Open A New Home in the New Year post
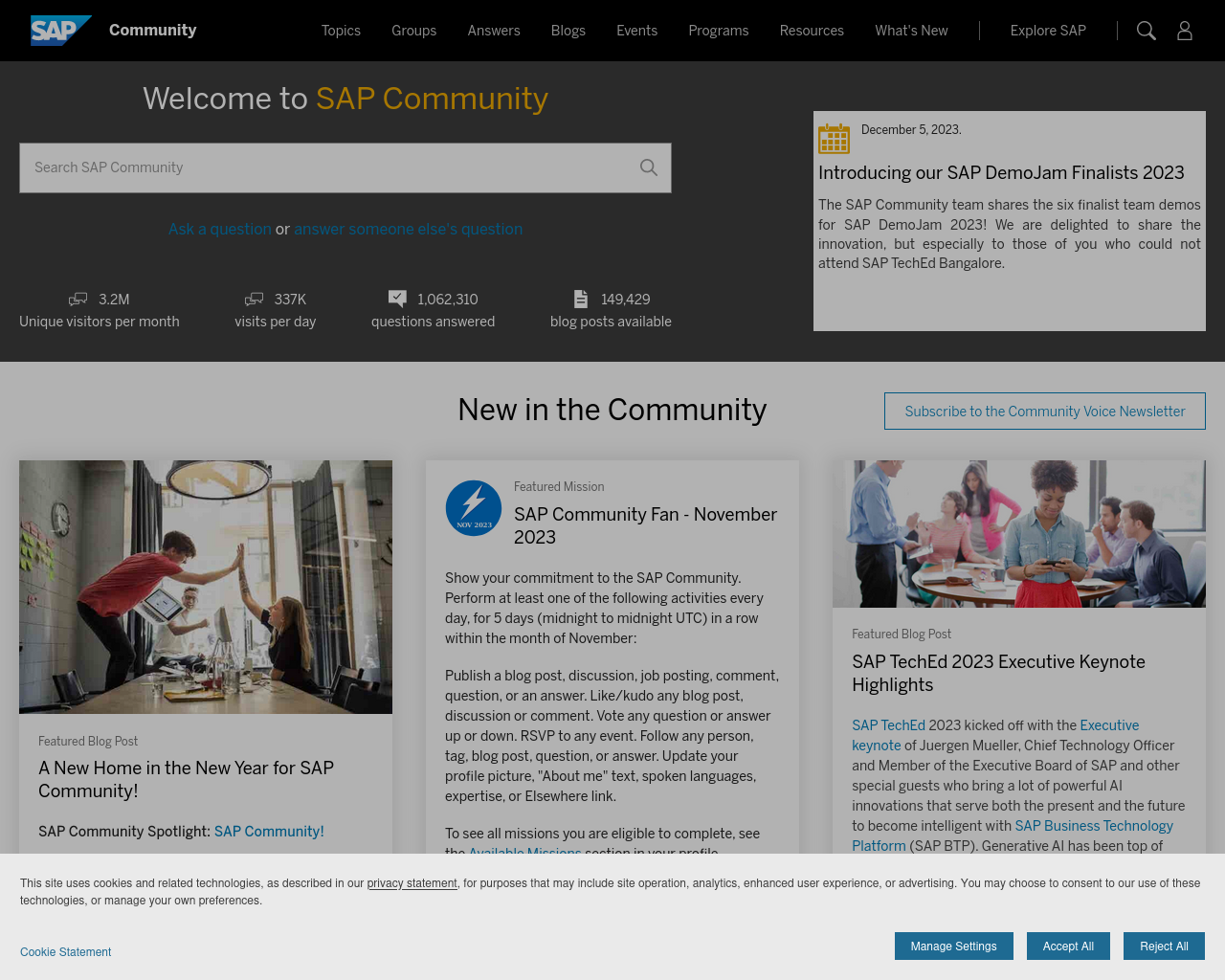Image resolution: width=1225 pixels, height=980 pixels. point(186,779)
